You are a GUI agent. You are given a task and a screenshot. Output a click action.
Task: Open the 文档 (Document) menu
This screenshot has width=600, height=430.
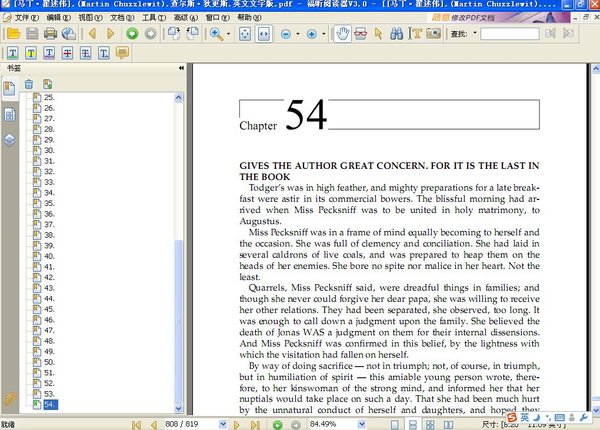122,18
